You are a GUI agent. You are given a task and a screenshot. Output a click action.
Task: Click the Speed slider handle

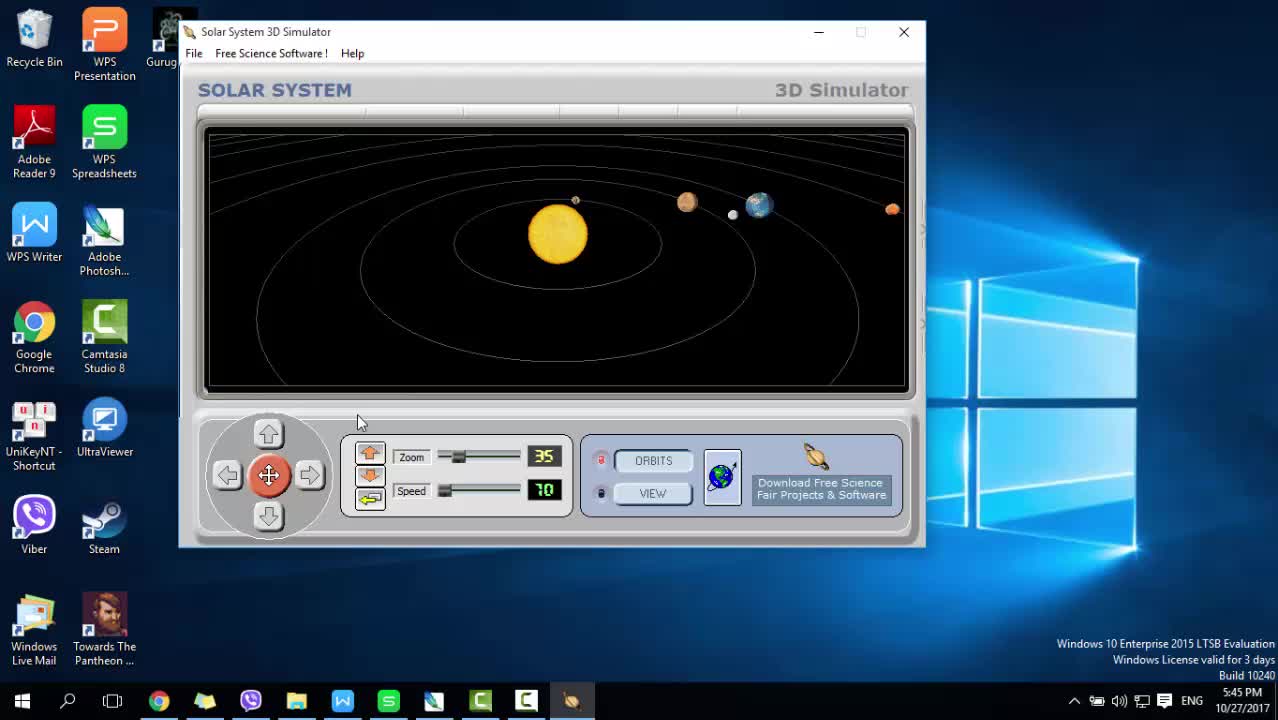pyautogui.click(x=445, y=490)
